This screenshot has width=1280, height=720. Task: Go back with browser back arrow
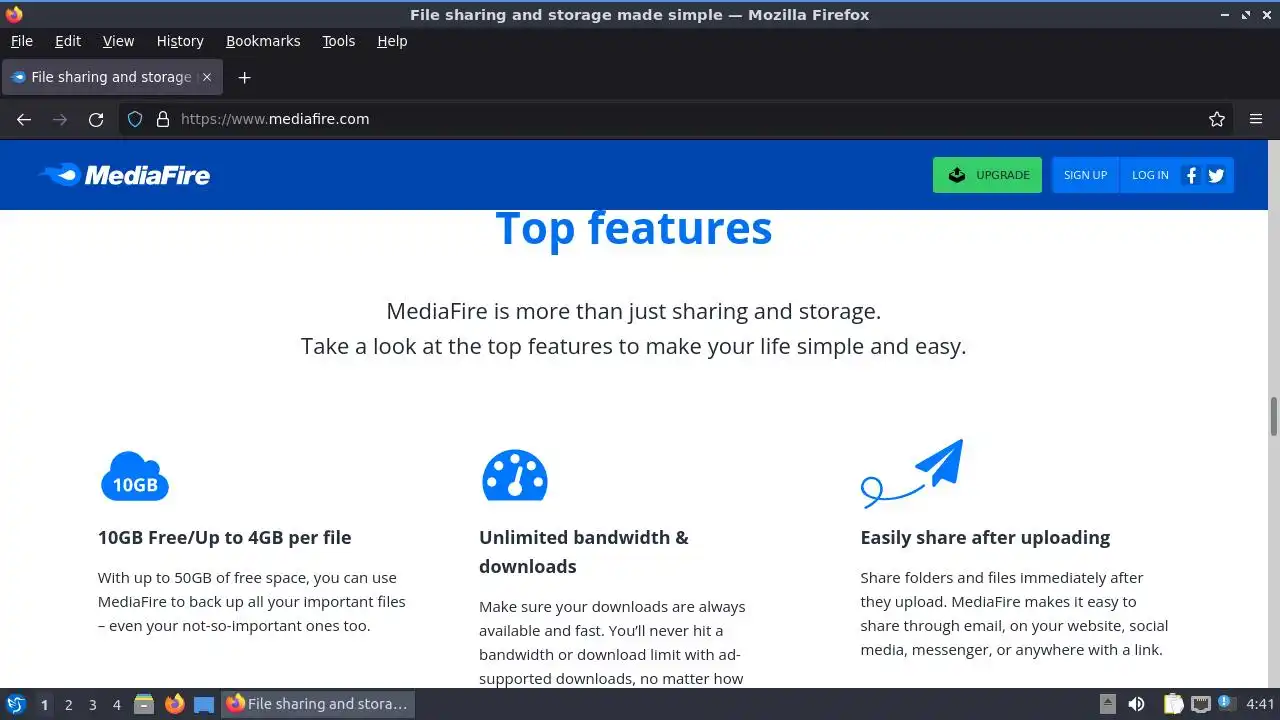tap(24, 119)
